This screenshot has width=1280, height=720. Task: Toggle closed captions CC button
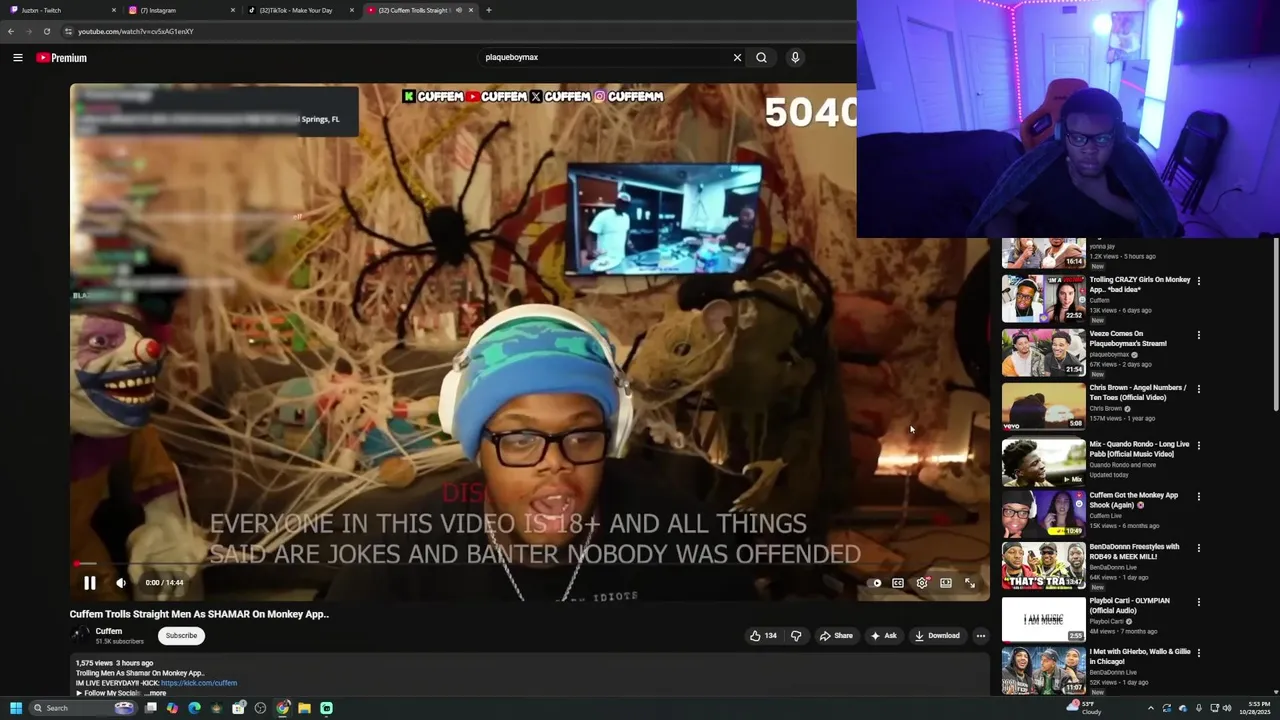898,583
